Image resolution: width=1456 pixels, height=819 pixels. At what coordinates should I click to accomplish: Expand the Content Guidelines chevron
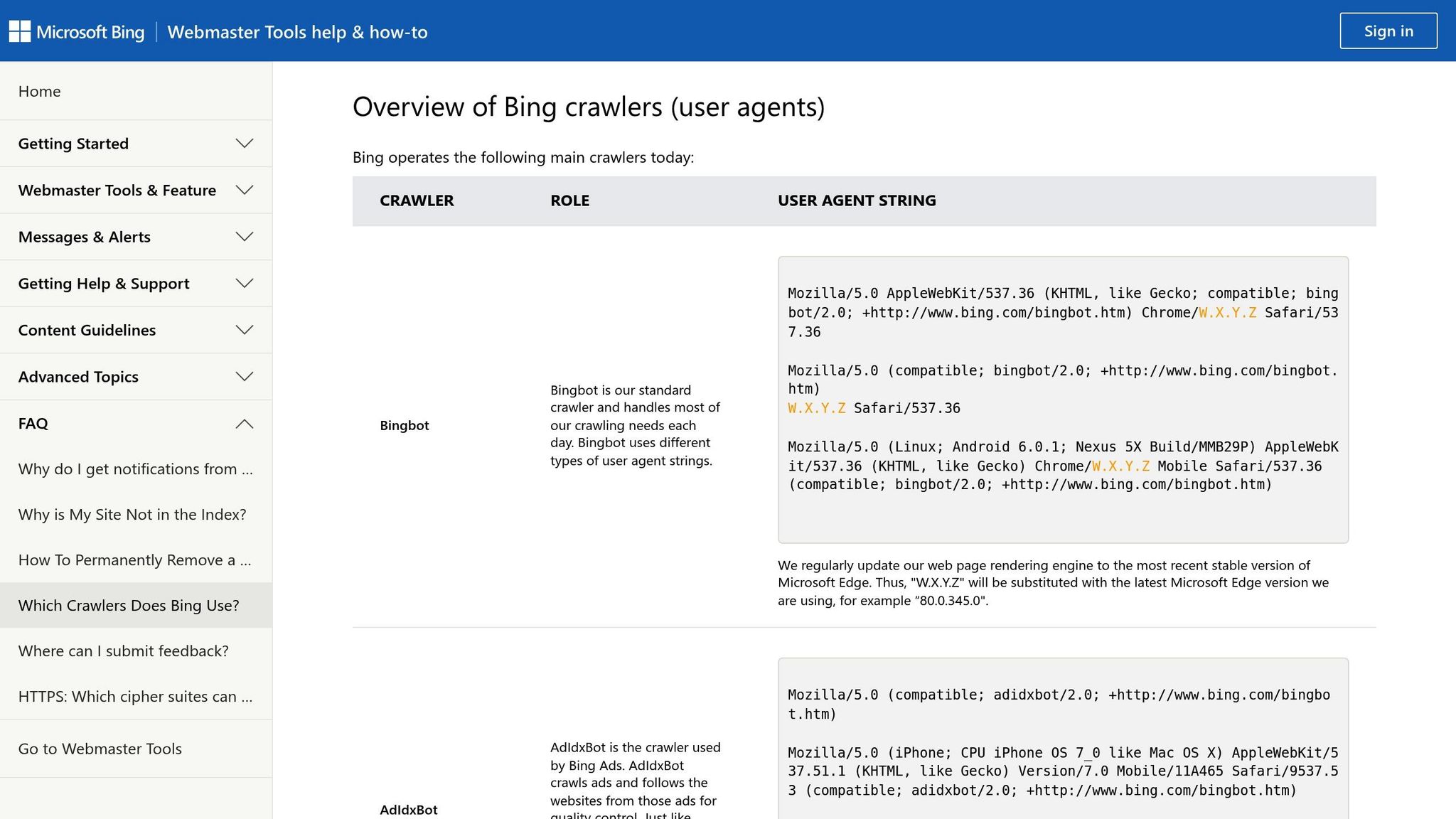(x=244, y=330)
